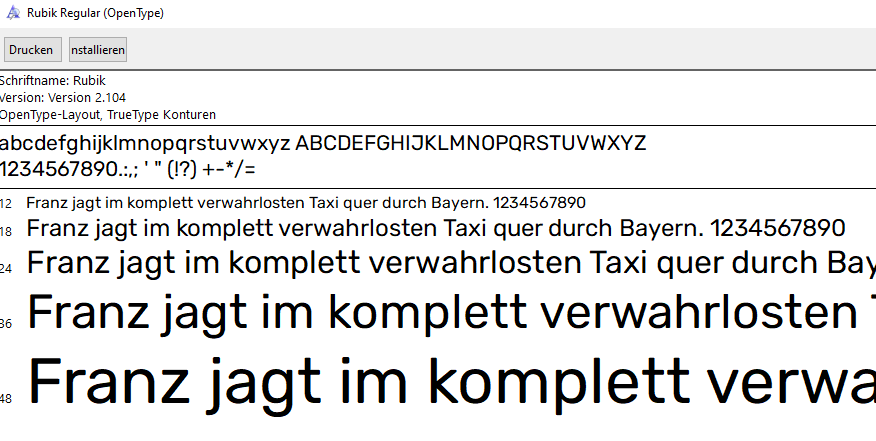This screenshot has width=876, height=441.
Task: Click the 36 point sample sentence
Action: (450, 313)
